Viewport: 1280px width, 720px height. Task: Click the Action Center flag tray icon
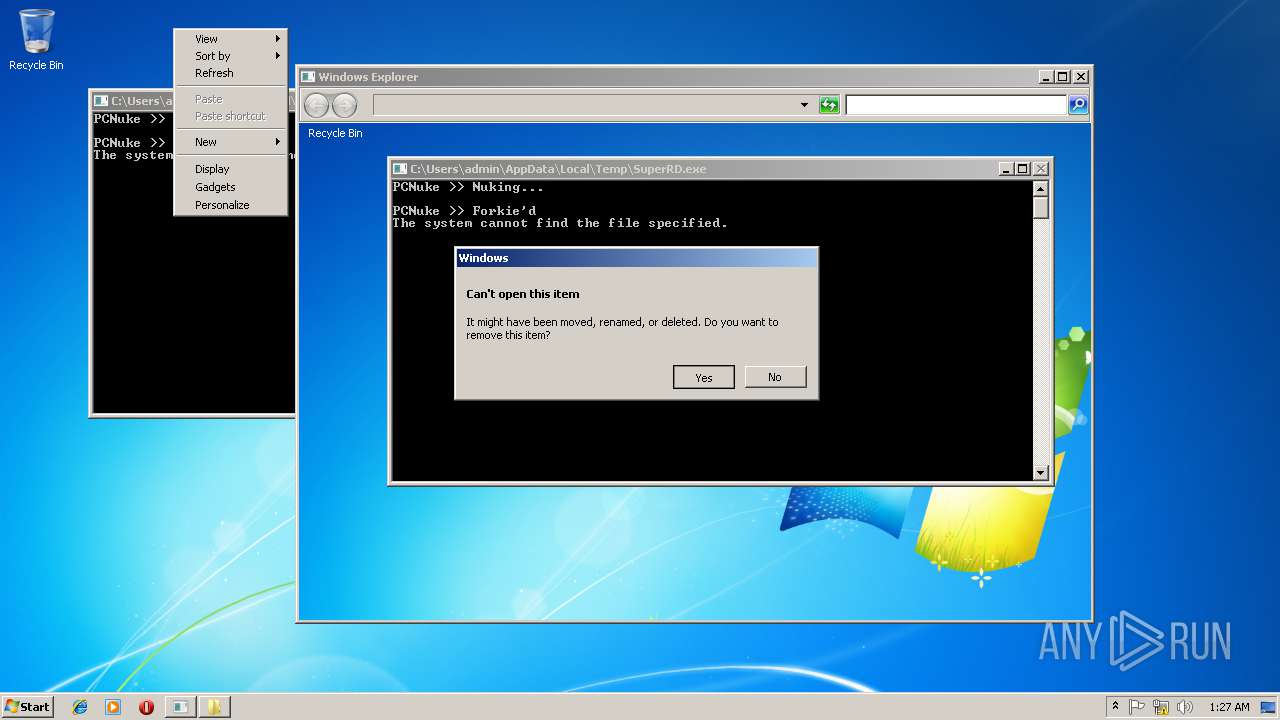[x=1137, y=707]
